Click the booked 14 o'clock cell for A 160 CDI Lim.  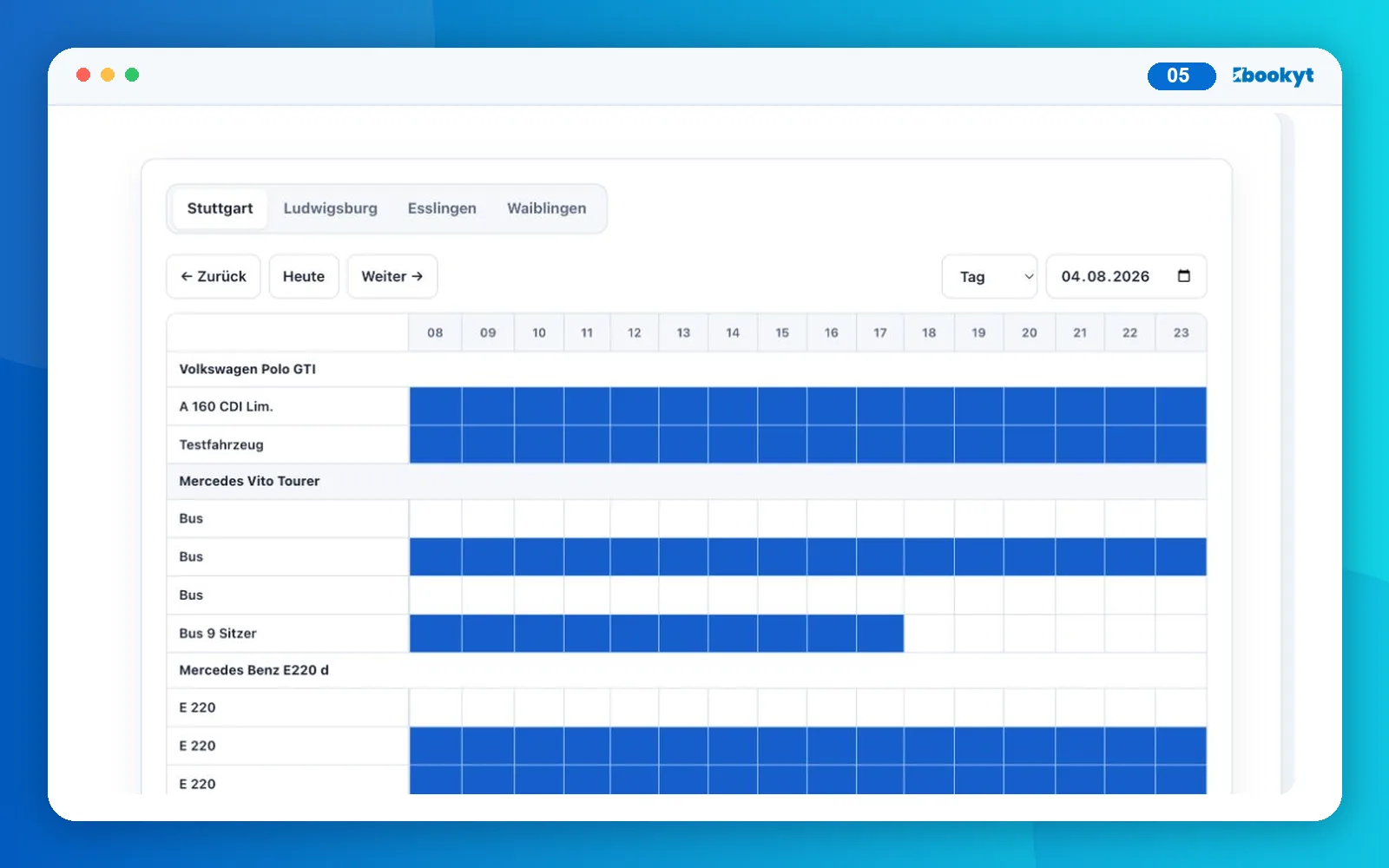pos(733,406)
